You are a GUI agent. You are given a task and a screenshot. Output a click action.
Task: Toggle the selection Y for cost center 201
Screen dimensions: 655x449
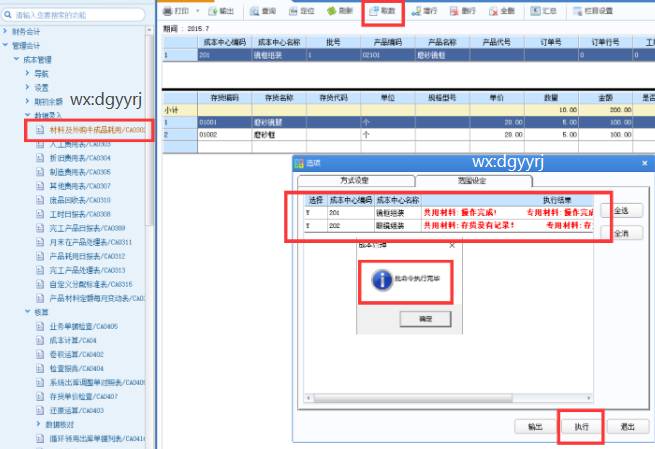(308, 213)
